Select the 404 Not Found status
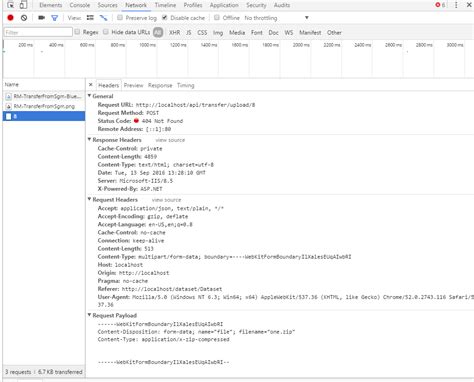 pos(162,121)
